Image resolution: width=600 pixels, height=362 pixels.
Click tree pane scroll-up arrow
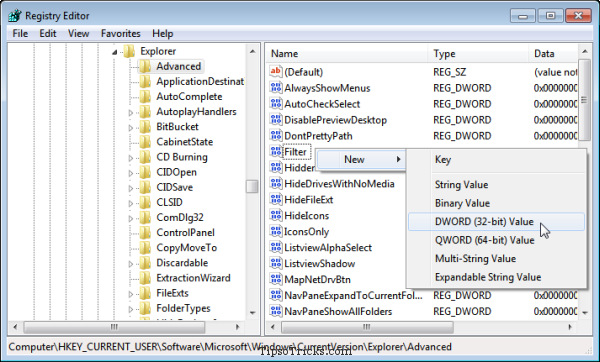pos(252,51)
